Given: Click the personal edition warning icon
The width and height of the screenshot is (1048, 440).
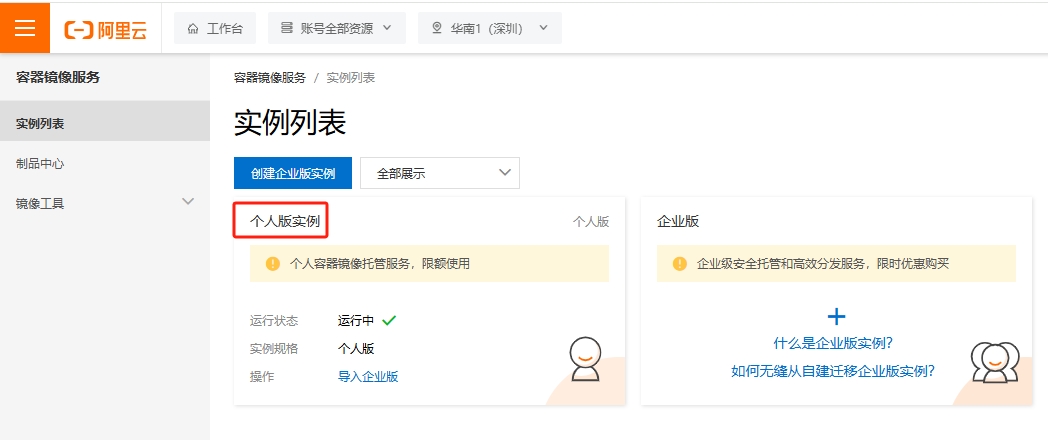Looking at the screenshot, I should click(272, 264).
